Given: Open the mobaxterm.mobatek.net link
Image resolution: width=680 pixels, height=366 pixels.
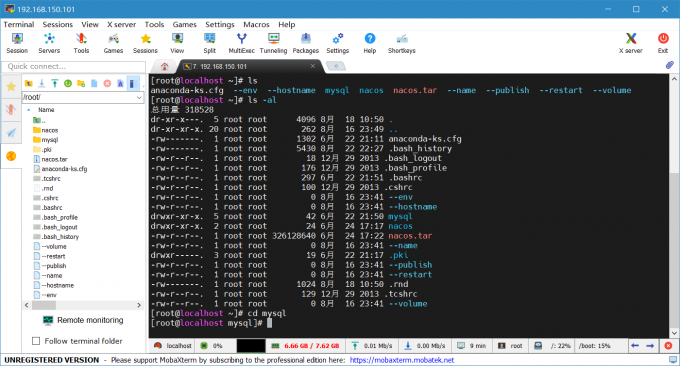Looking at the screenshot, I should 402,360.
